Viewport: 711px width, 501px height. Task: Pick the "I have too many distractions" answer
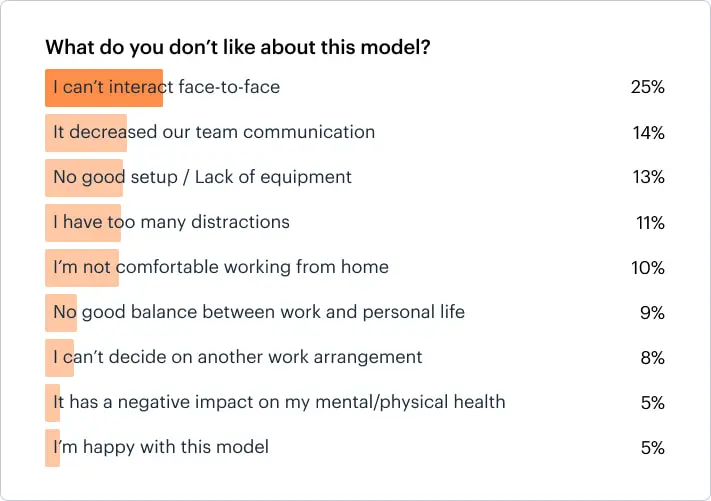(x=171, y=222)
